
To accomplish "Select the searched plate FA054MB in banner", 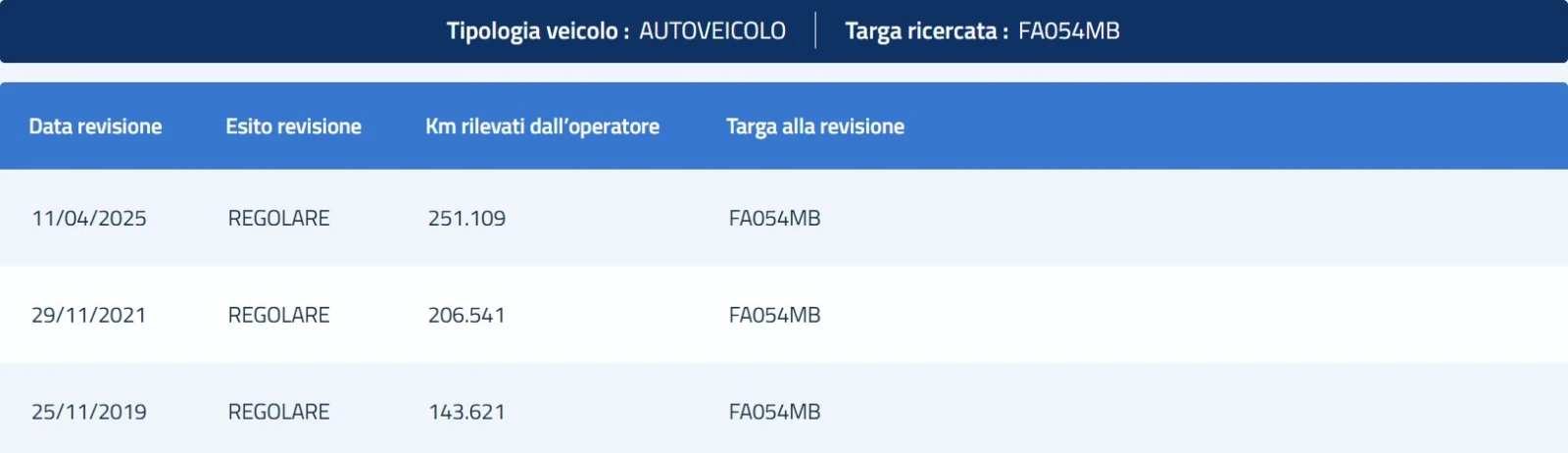I will [x=1068, y=31].
